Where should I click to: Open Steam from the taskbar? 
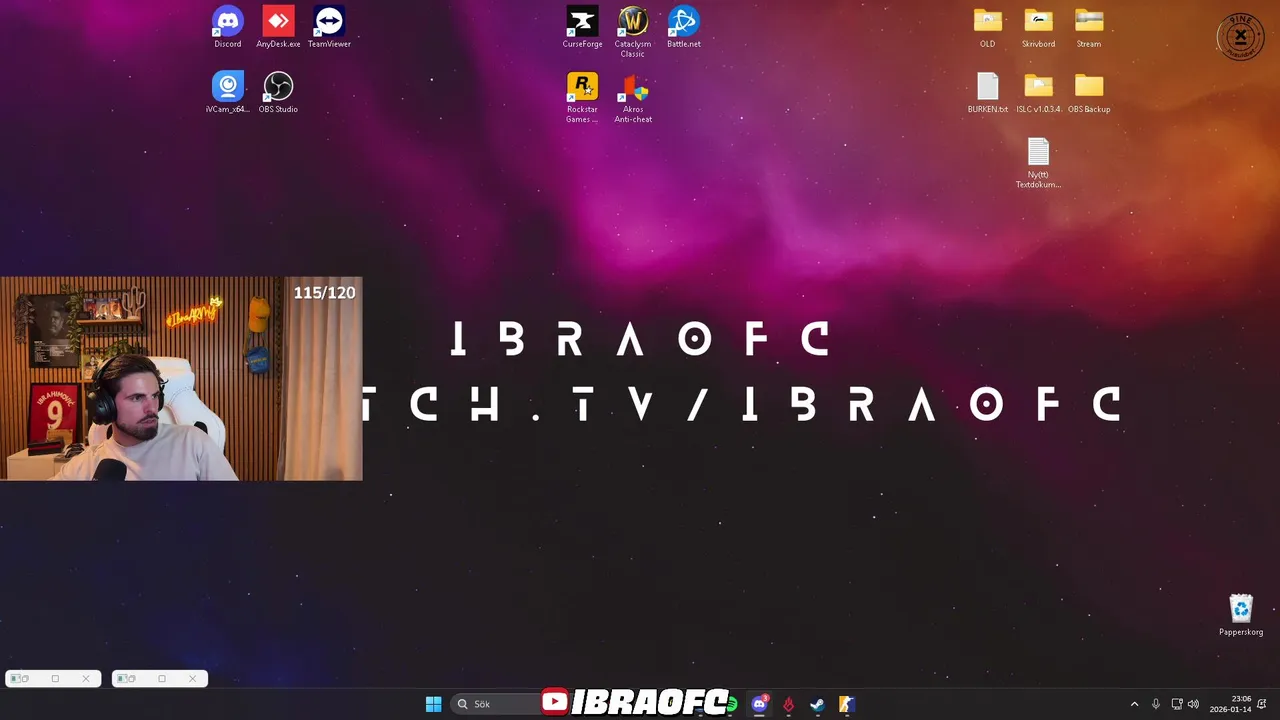tap(817, 704)
